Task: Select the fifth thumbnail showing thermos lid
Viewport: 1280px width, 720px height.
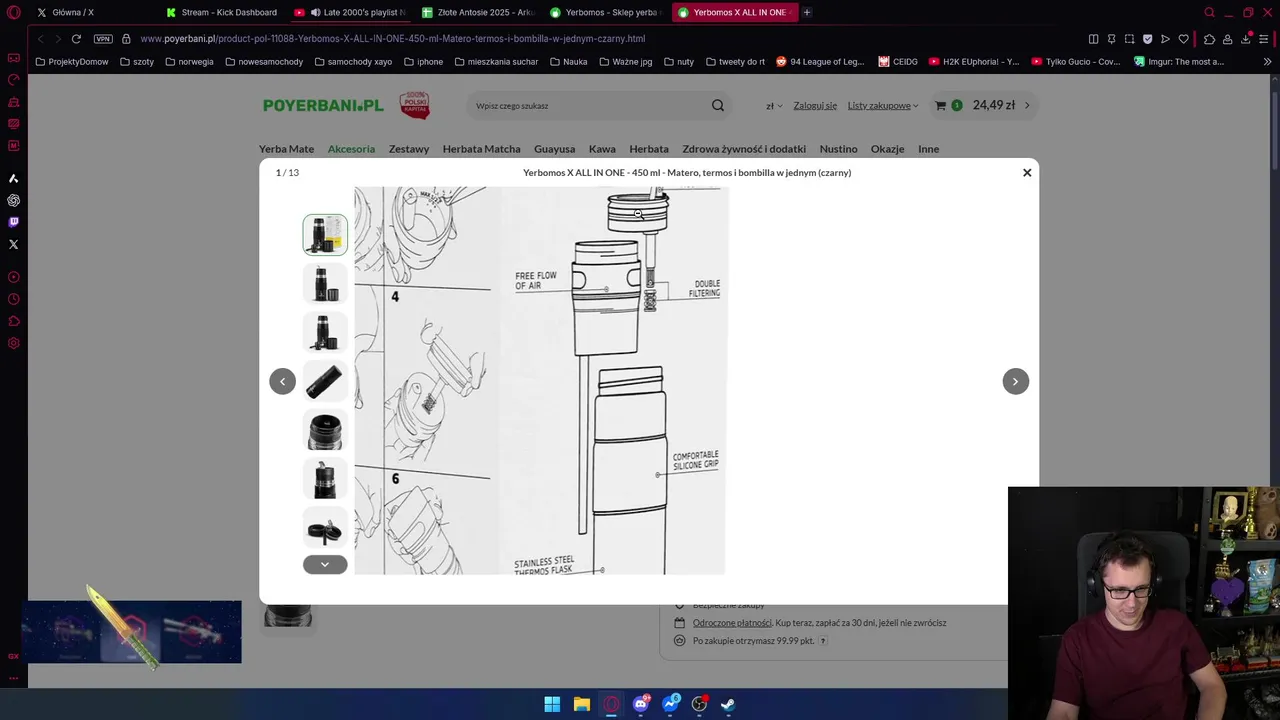Action: click(325, 430)
